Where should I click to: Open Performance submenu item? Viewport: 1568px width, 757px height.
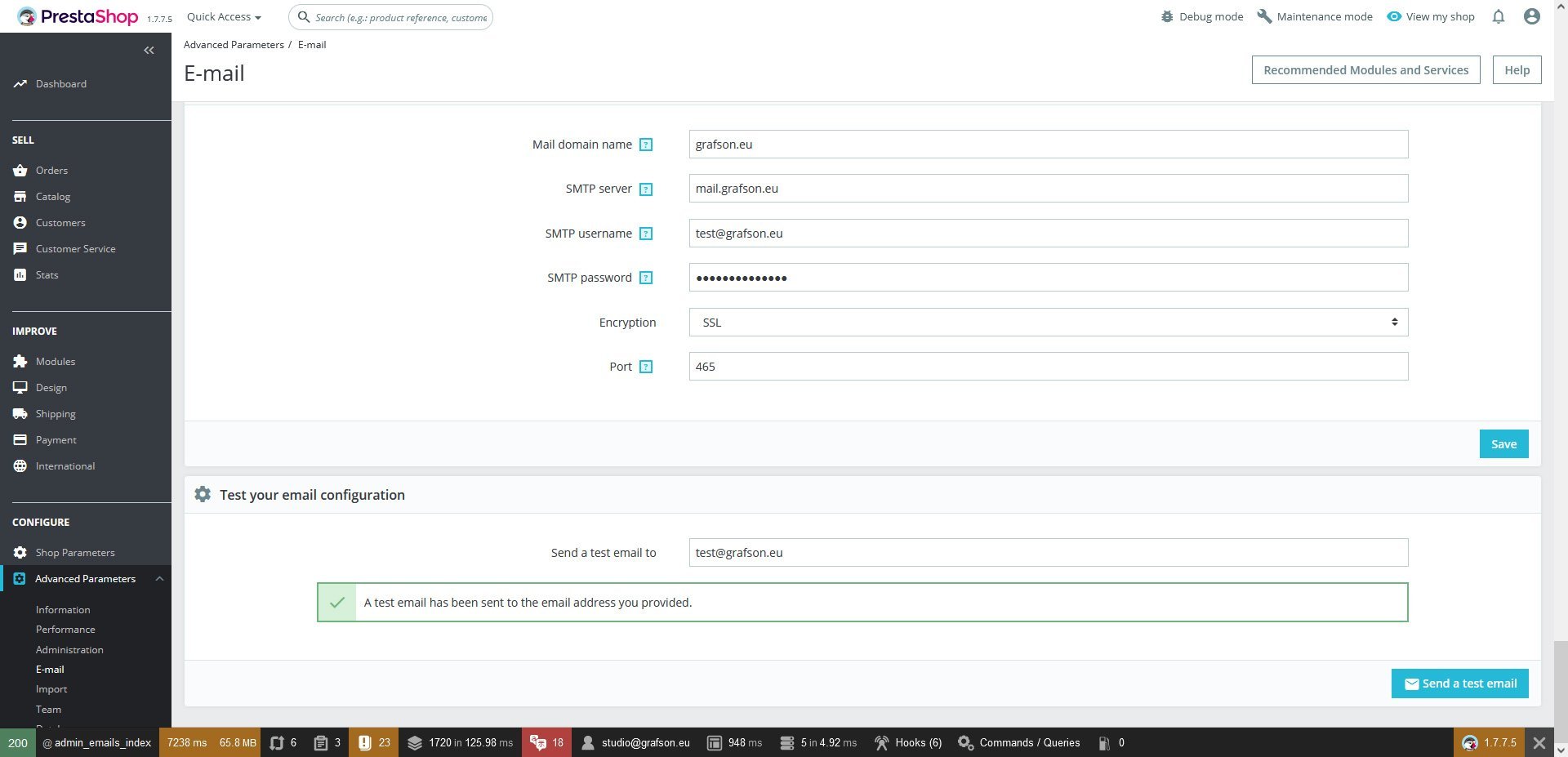click(65, 630)
